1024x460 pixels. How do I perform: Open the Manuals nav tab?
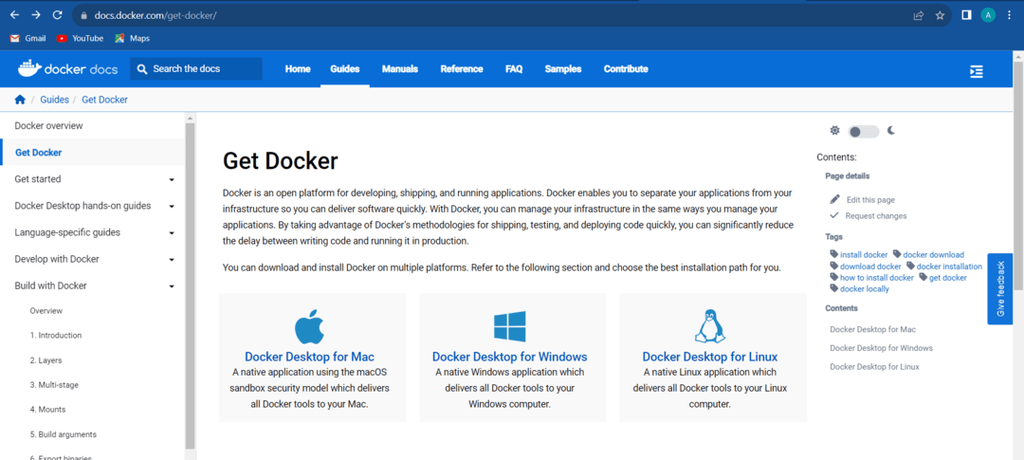pyautogui.click(x=400, y=69)
